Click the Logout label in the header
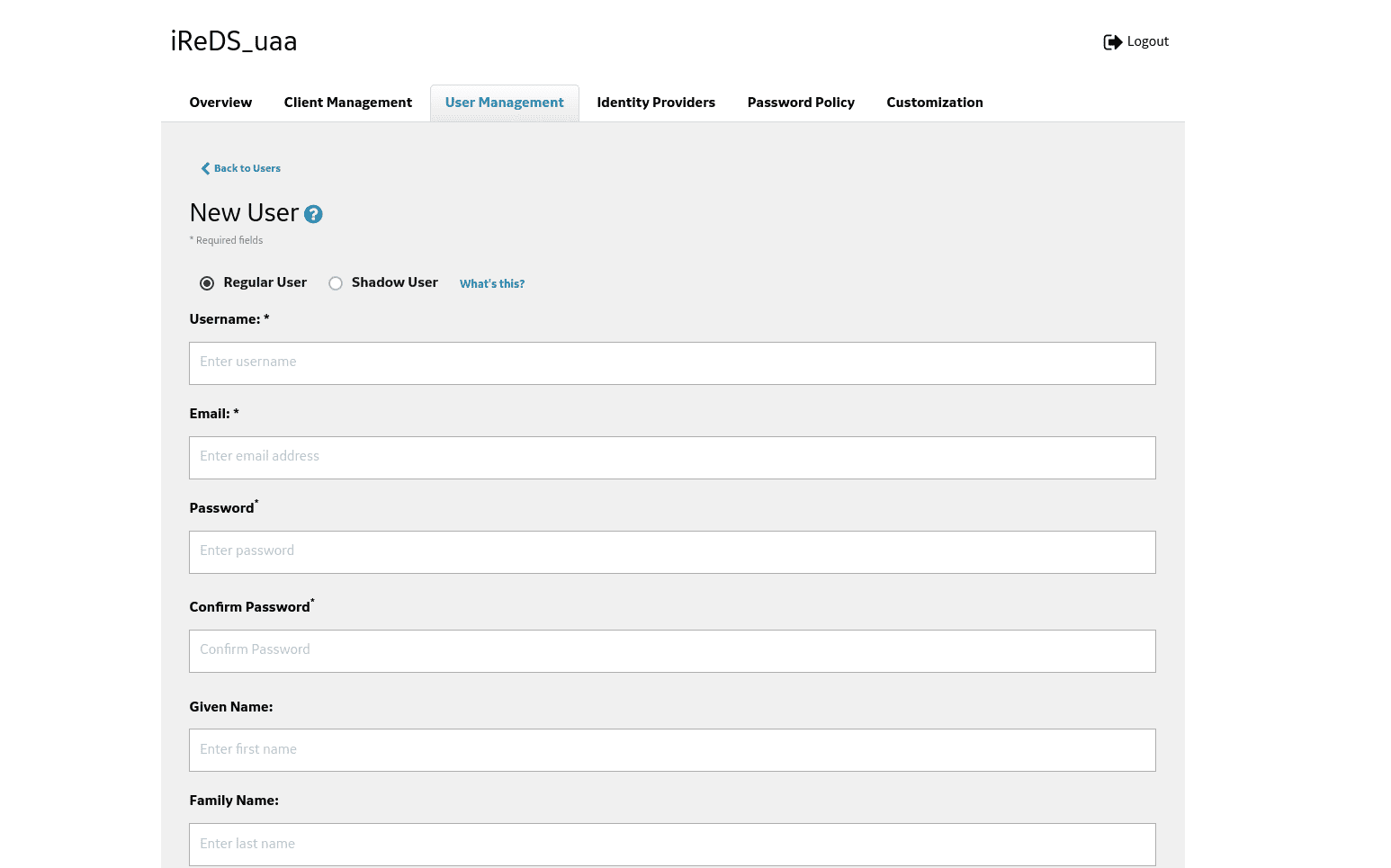The height and width of the screenshot is (868, 1391). [1149, 41]
